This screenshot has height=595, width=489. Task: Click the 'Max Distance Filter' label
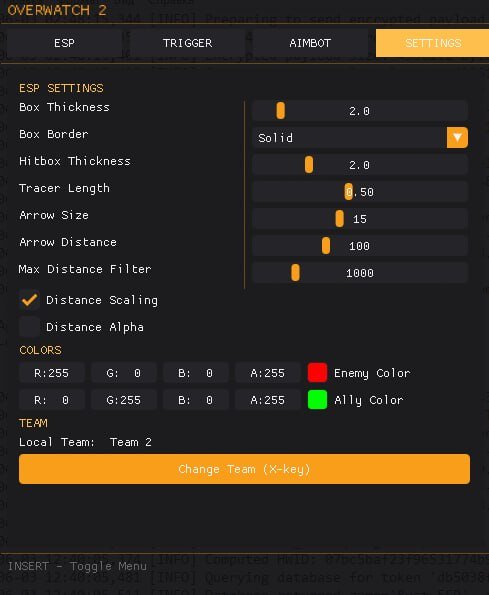pyautogui.click(x=85, y=269)
